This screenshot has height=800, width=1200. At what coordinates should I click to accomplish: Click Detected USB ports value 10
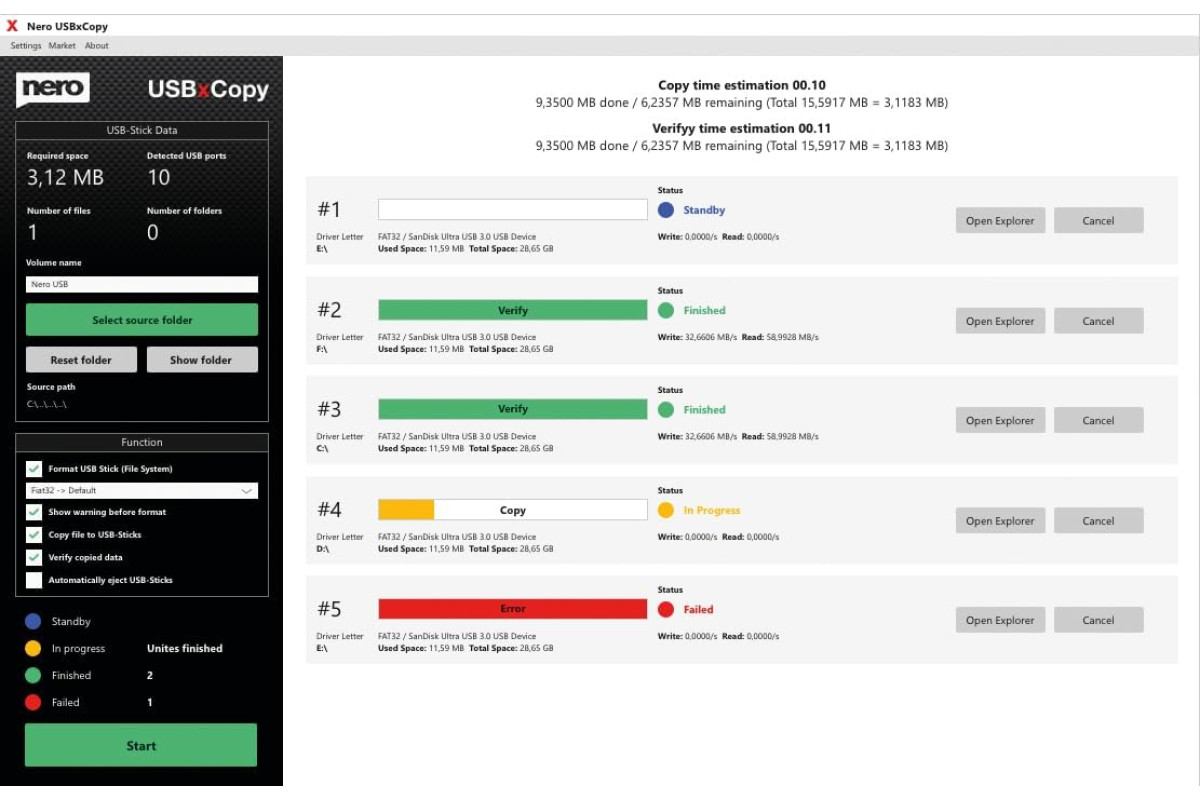coord(159,178)
